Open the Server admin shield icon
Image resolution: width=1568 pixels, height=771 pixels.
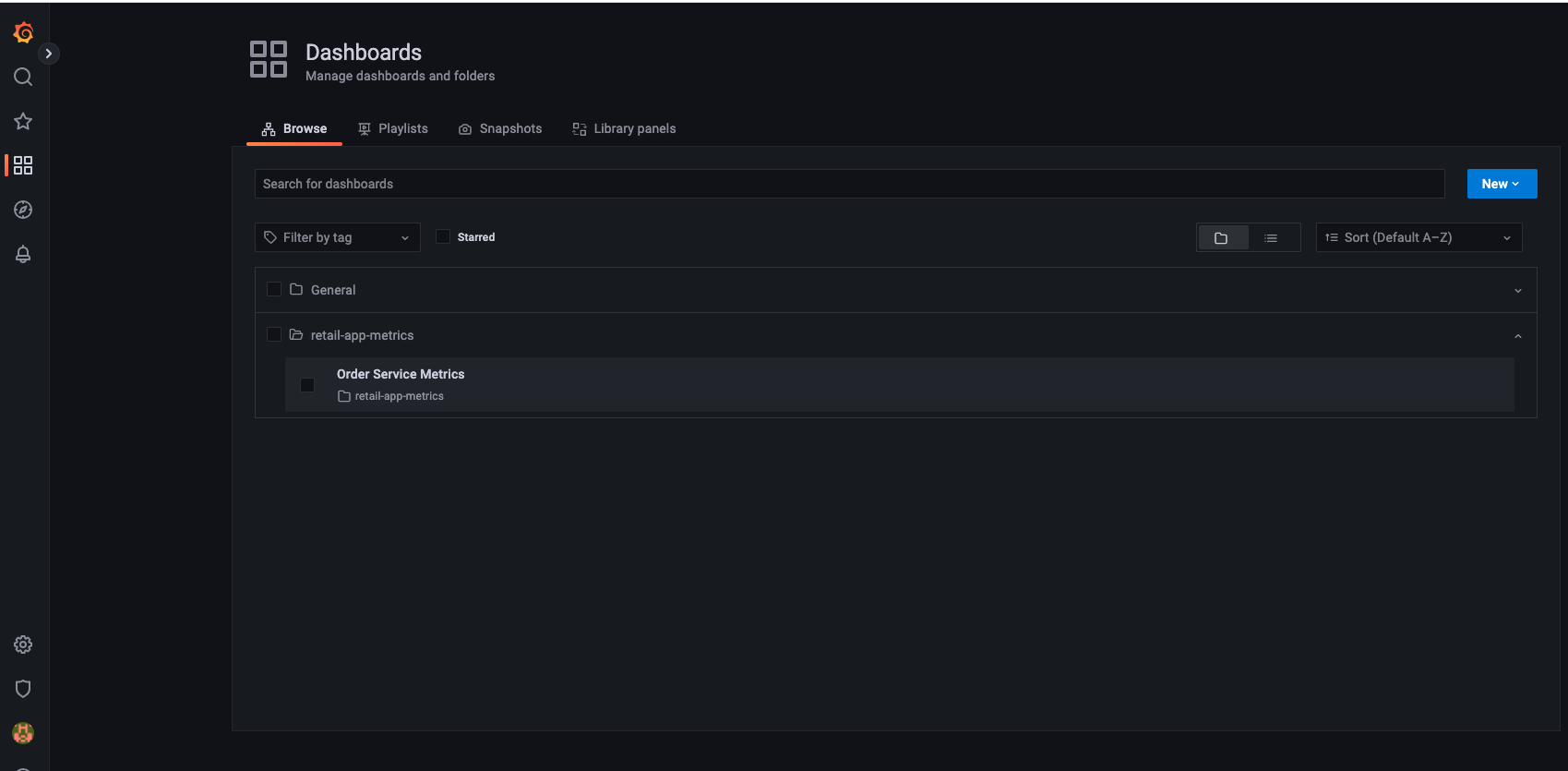click(23, 689)
